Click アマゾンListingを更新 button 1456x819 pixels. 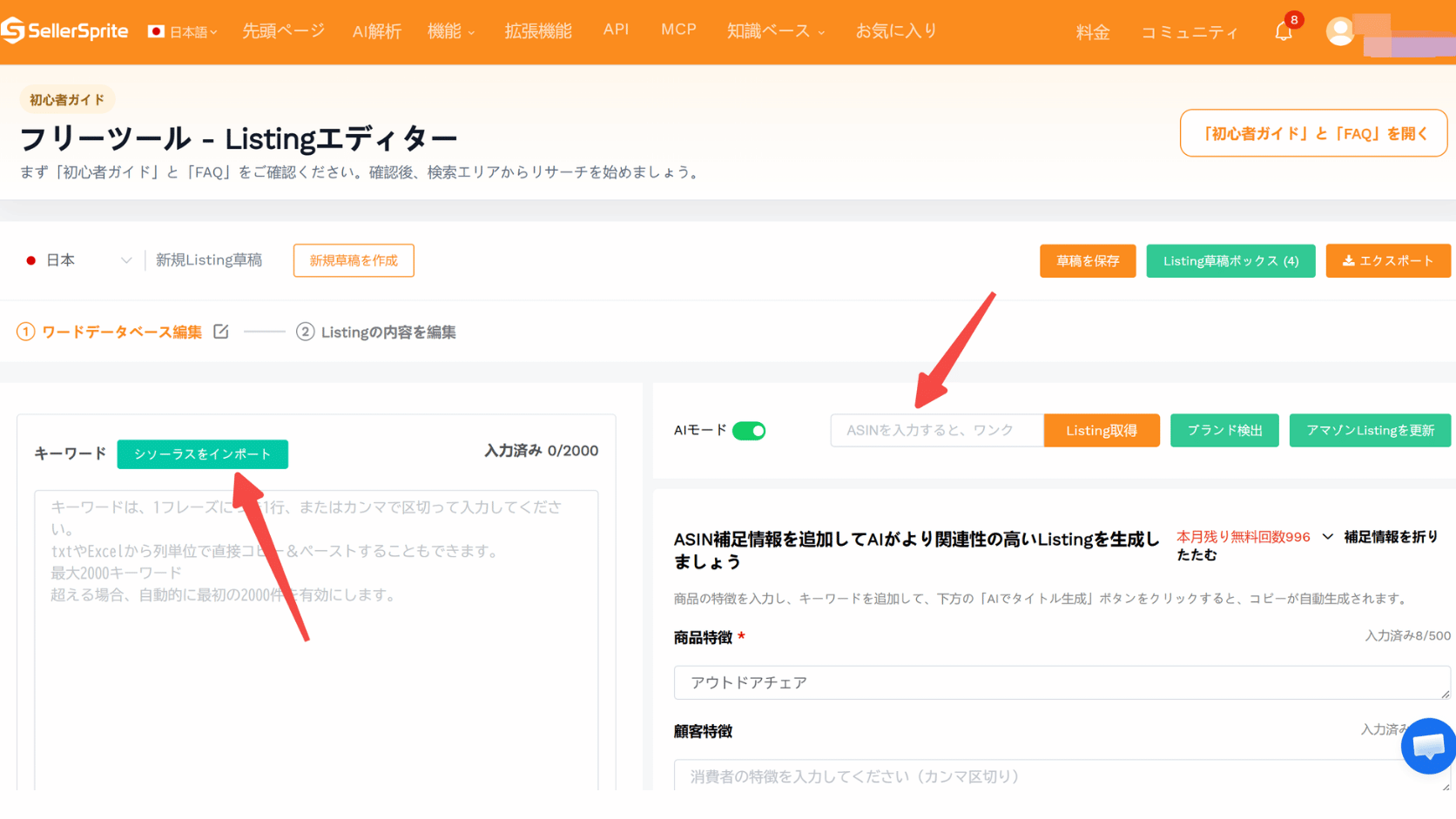coord(1370,431)
